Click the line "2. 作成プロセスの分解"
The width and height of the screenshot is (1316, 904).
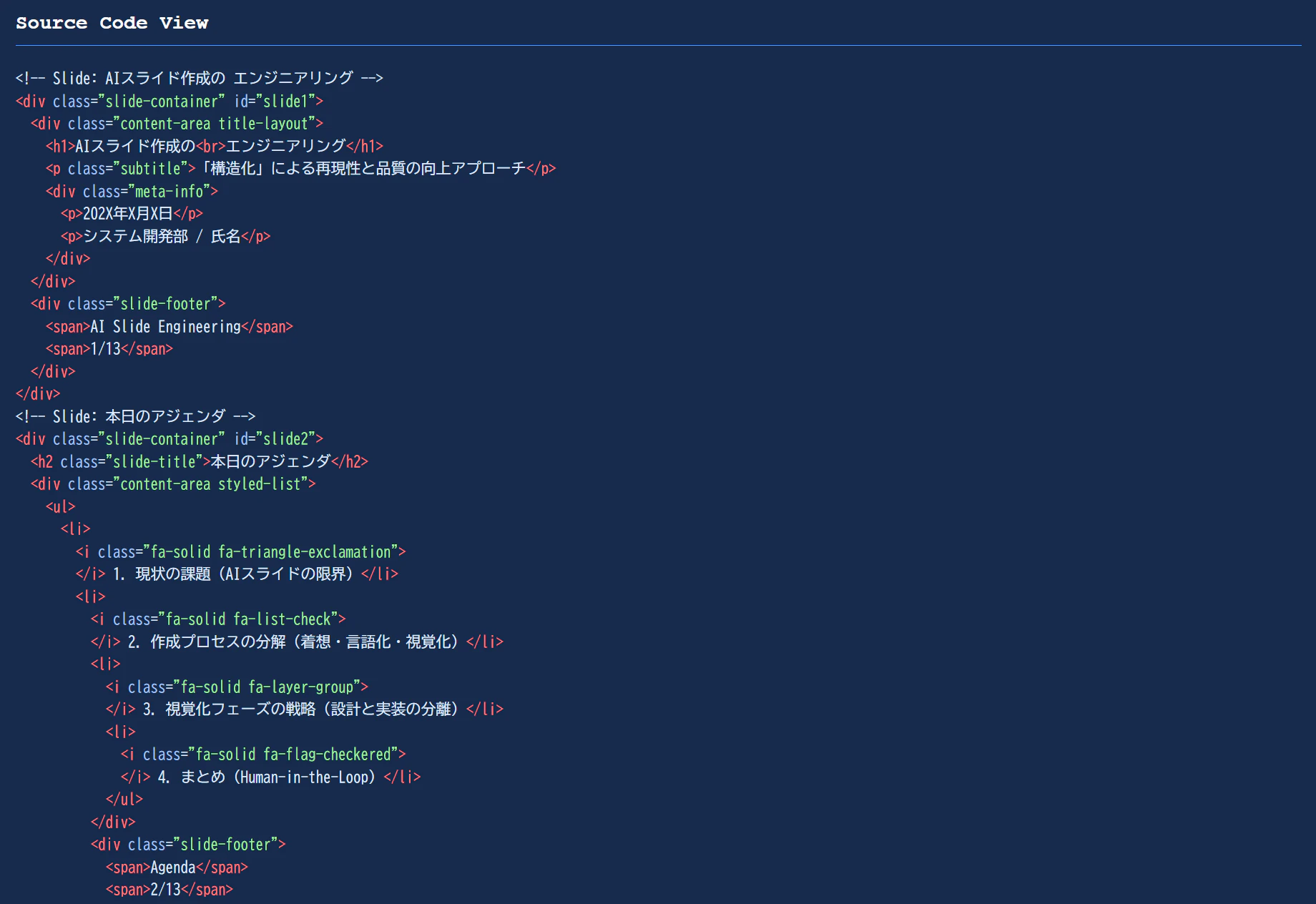point(298,642)
